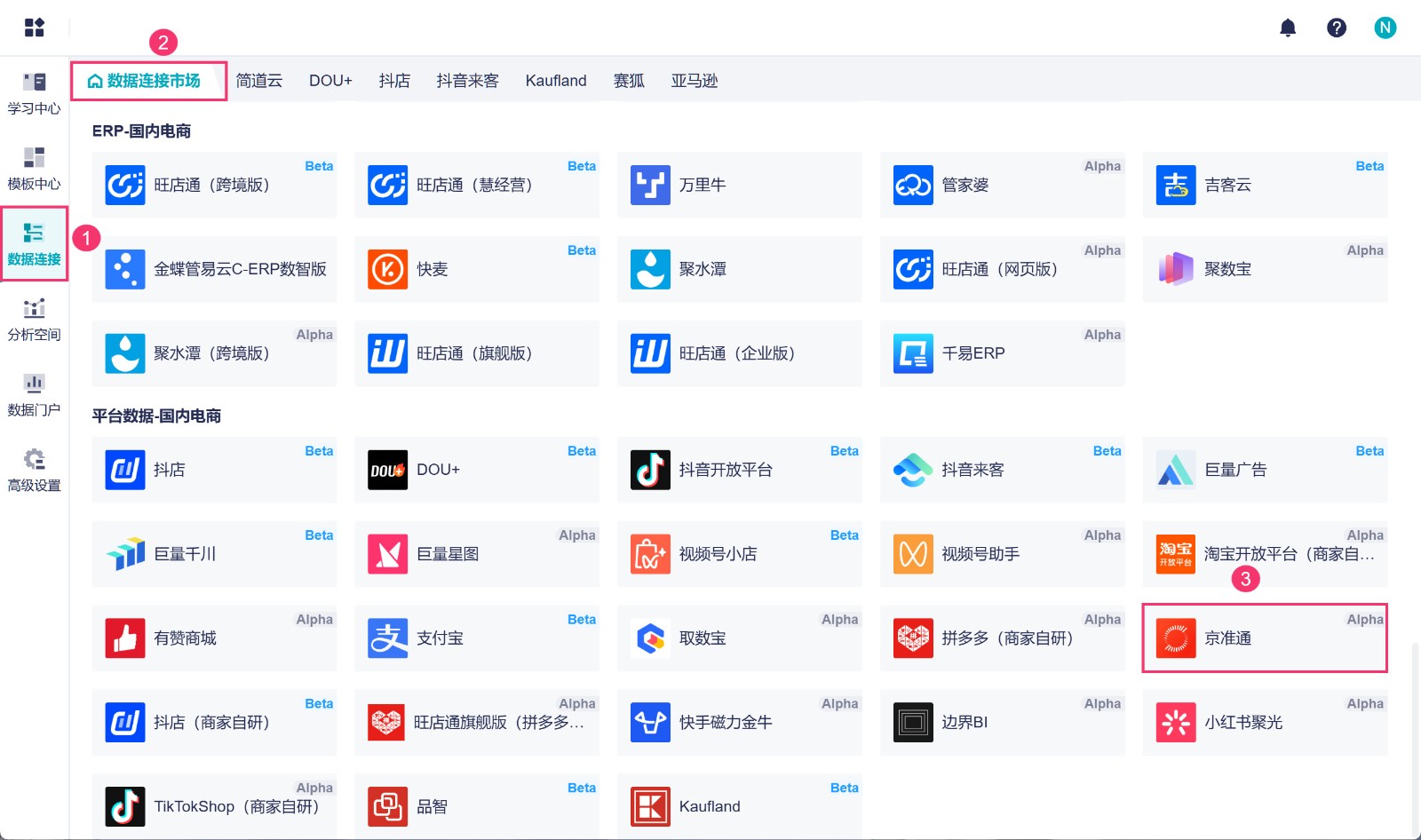Viewport: 1421px width, 840px height.
Task: Click the 管家婆 cloud icon
Action: 913,185
